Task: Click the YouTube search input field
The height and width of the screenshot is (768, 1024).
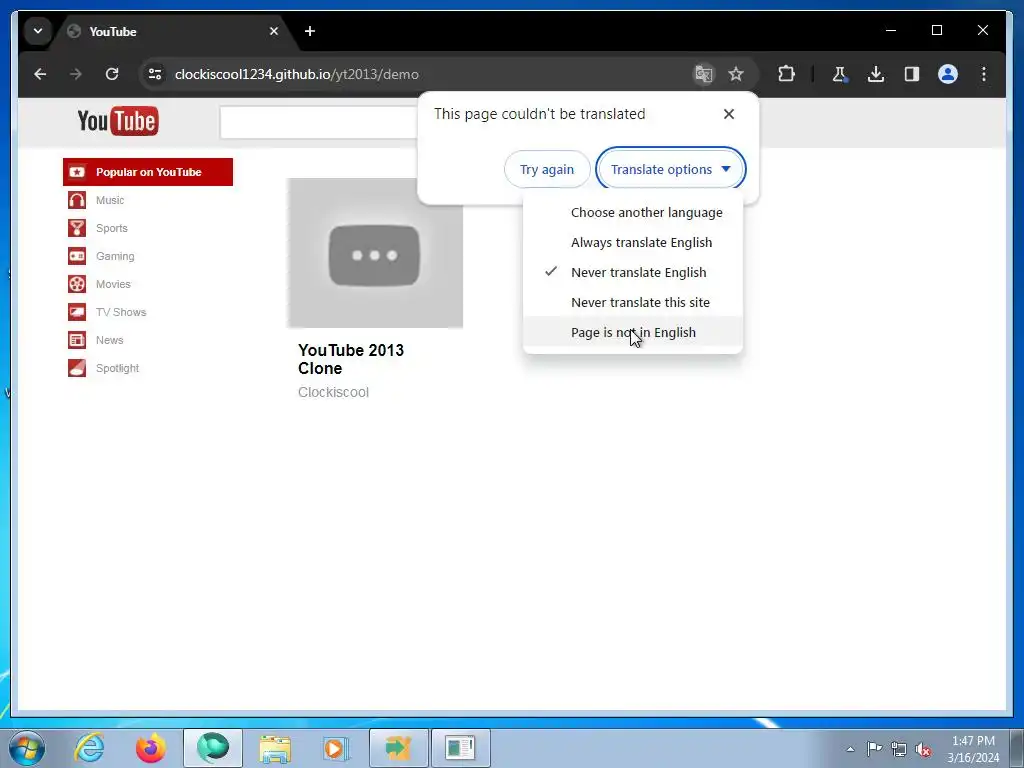Action: (x=319, y=122)
